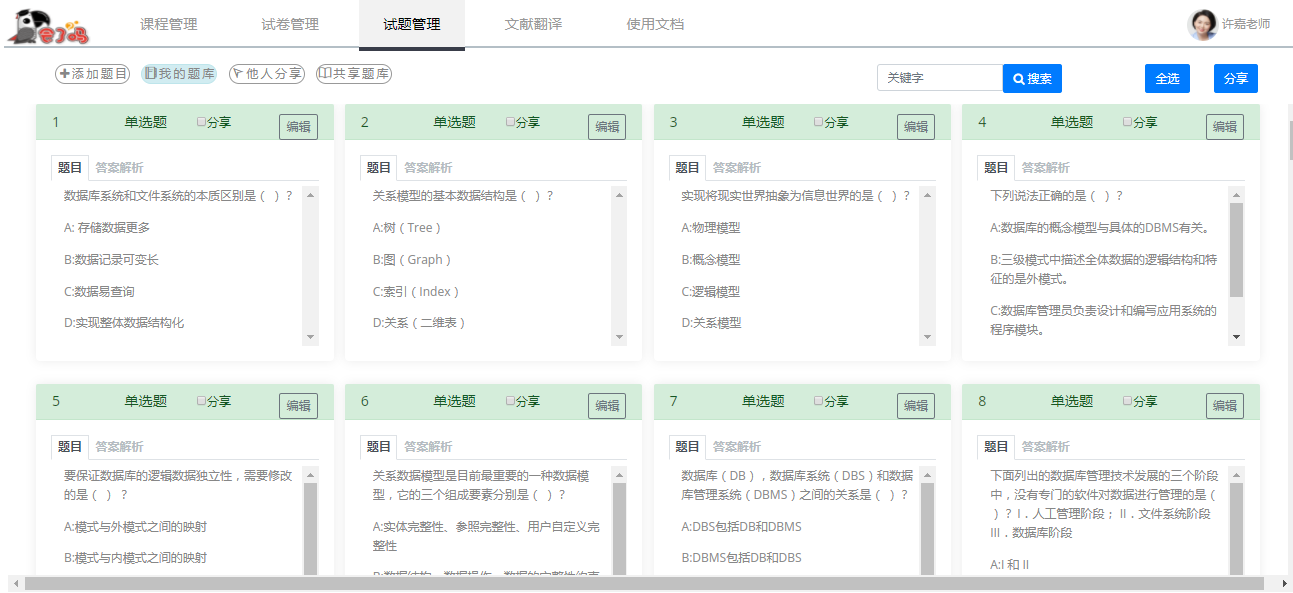Edit question 6 with 编辑 button
This screenshot has height=593, width=1293.
click(607, 406)
